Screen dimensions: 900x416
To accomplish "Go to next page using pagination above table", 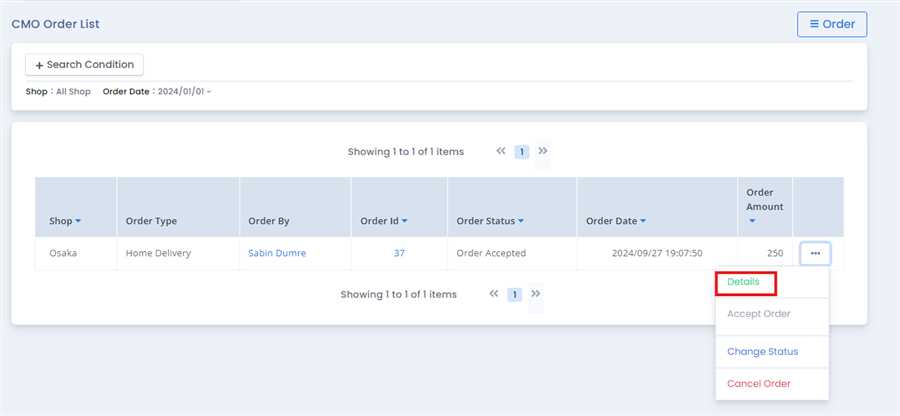I will (x=543, y=151).
